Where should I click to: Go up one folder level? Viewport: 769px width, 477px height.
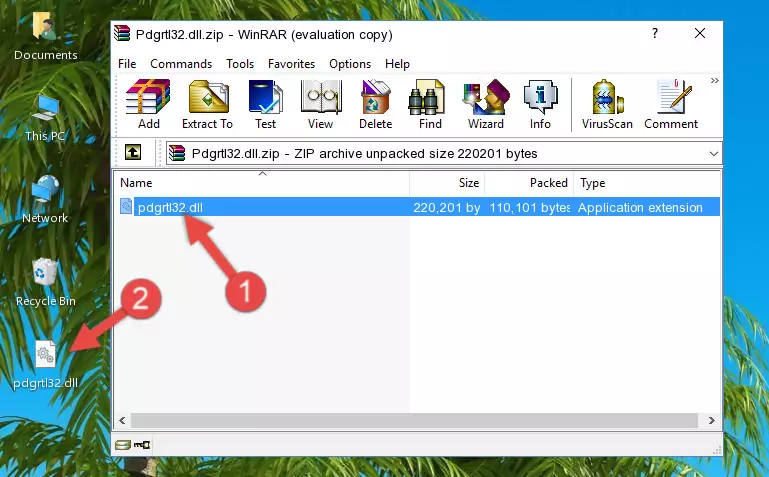[x=133, y=152]
